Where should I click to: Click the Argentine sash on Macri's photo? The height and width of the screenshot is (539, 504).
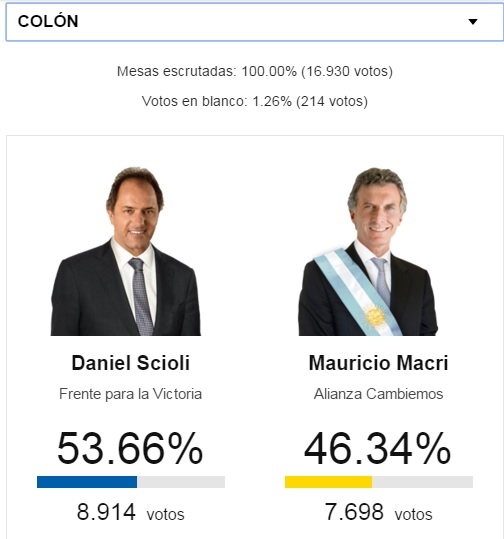tap(358, 292)
